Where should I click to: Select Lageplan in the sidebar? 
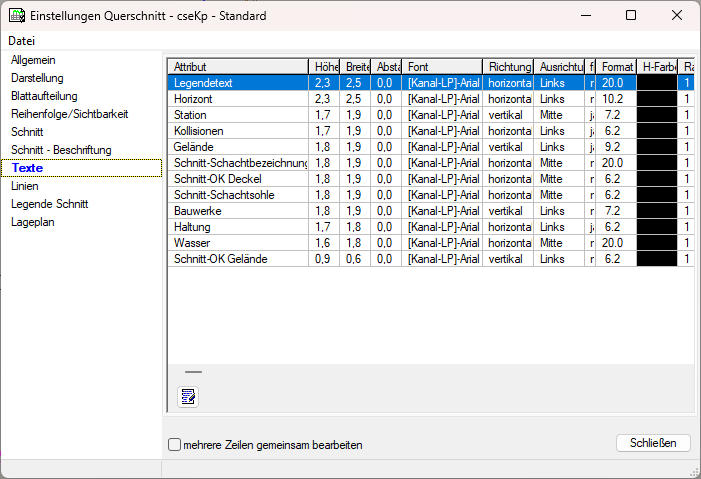tap(33, 222)
